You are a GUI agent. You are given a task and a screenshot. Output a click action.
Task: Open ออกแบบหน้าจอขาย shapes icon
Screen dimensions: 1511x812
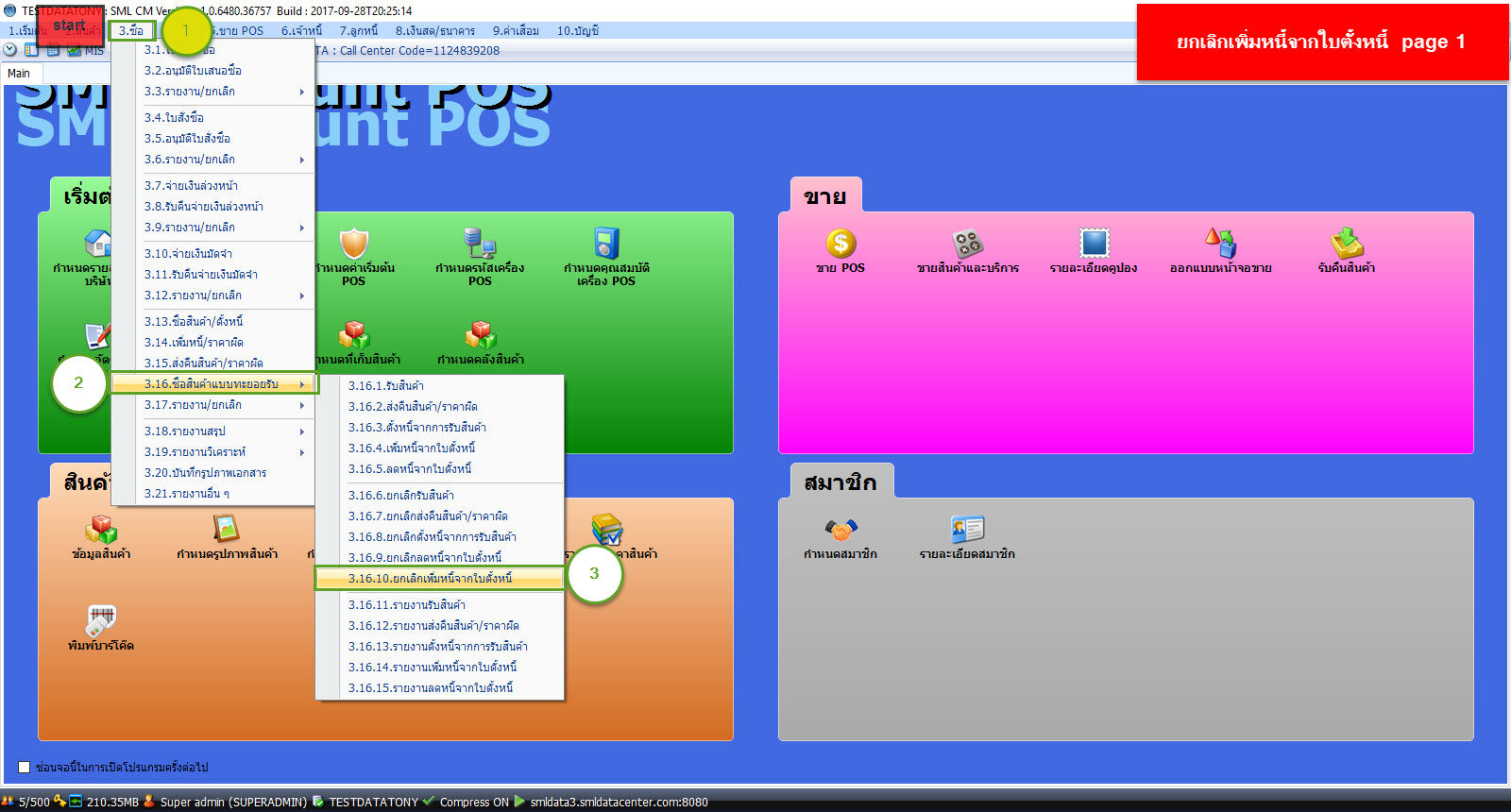point(1220,244)
